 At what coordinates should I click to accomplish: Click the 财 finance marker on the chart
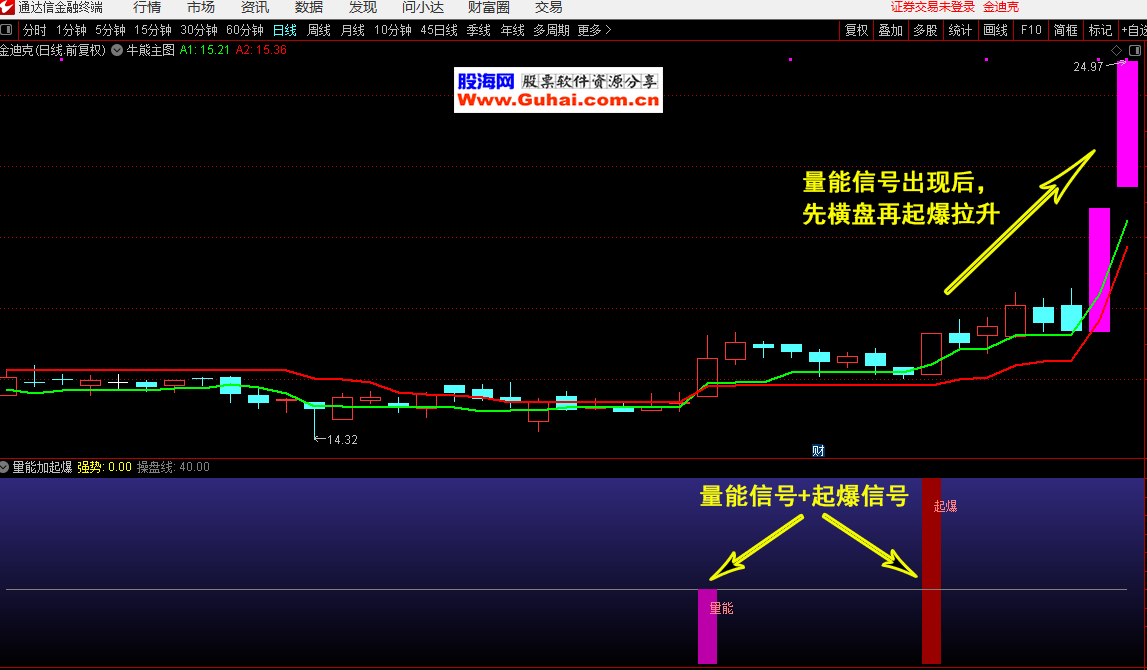(x=818, y=451)
